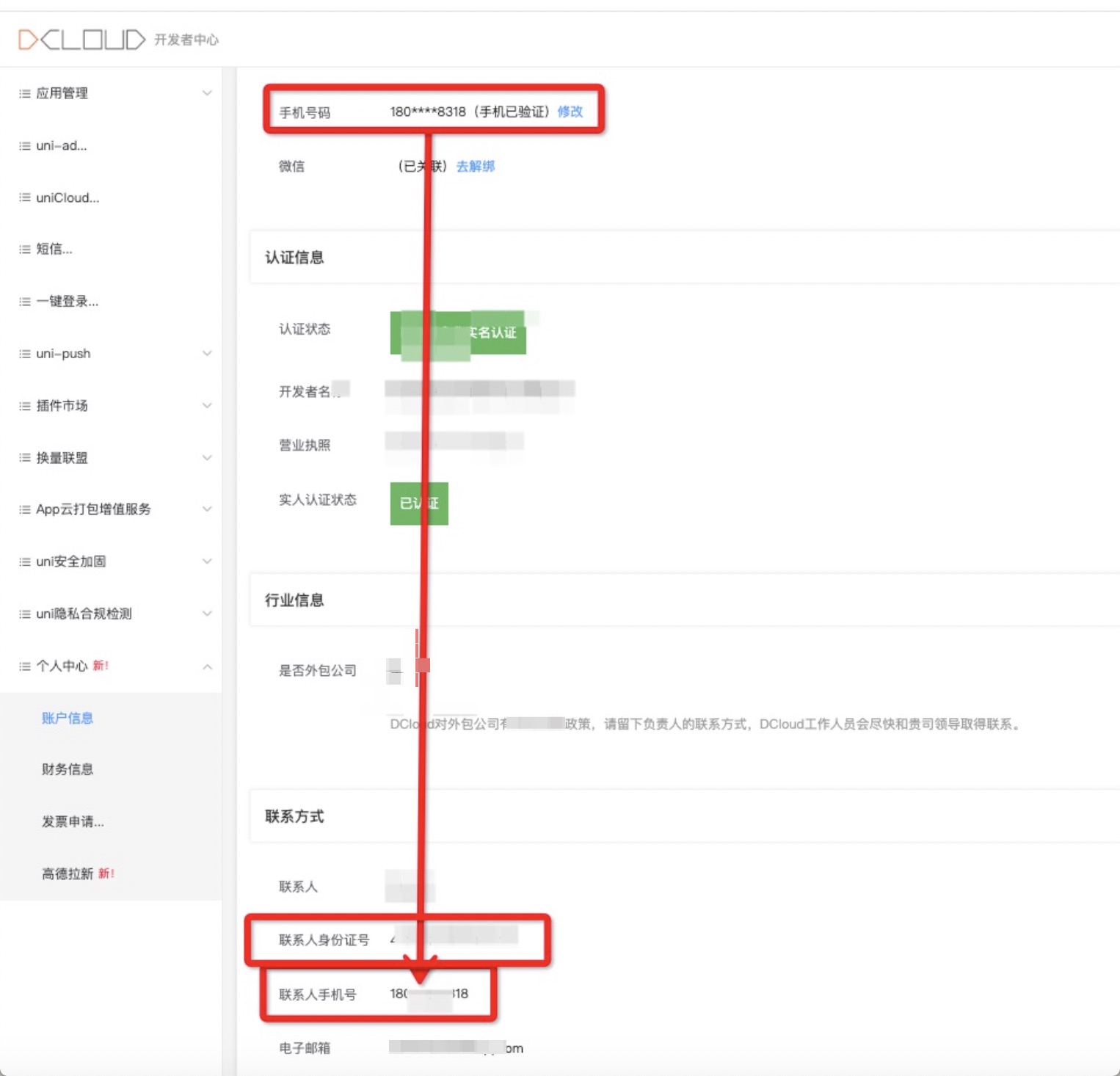Click list icon beside 一键登录

click(x=25, y=302)
